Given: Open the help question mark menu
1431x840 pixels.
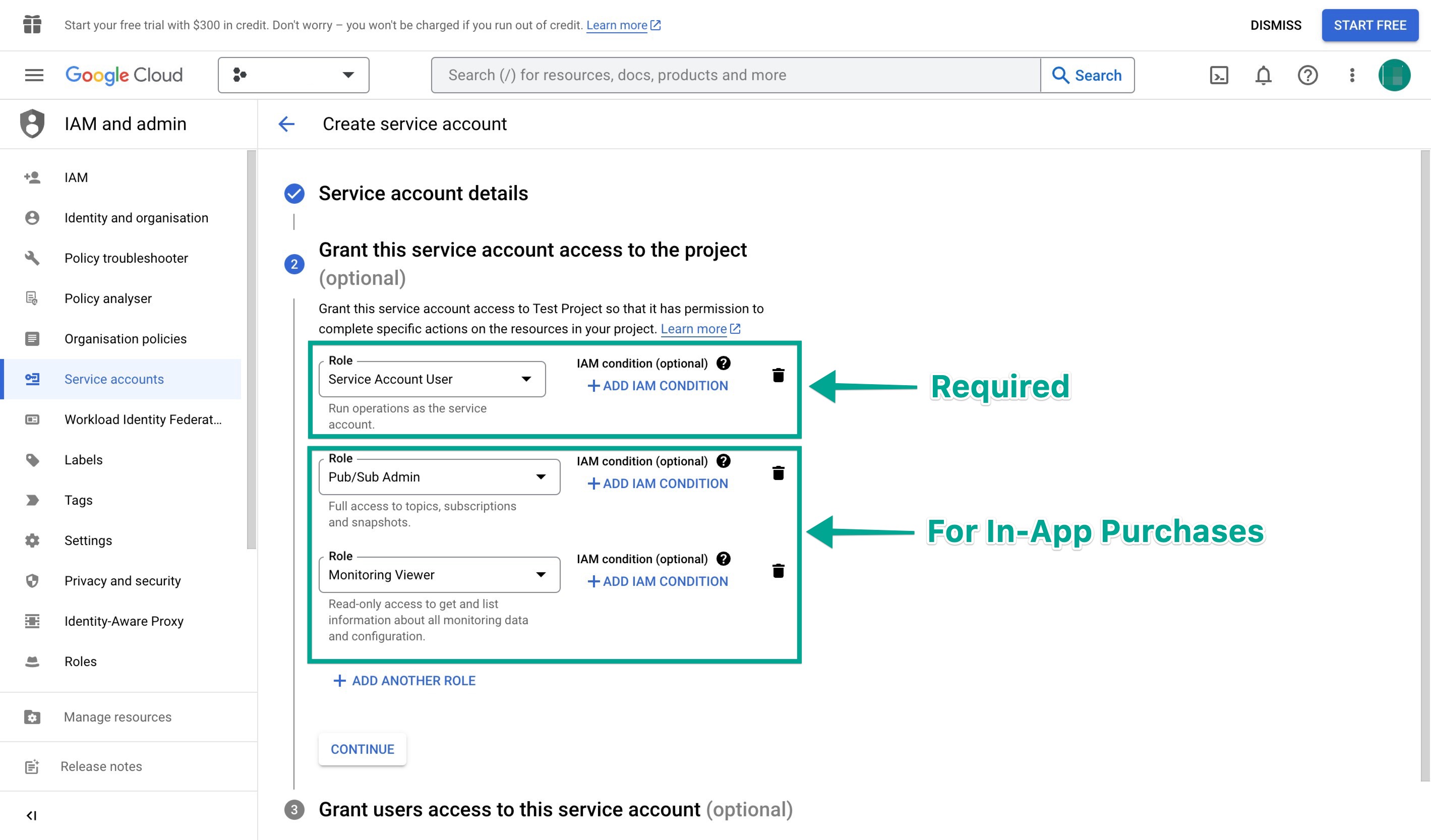Looking at the screenshot, I should coord(1308,75).
